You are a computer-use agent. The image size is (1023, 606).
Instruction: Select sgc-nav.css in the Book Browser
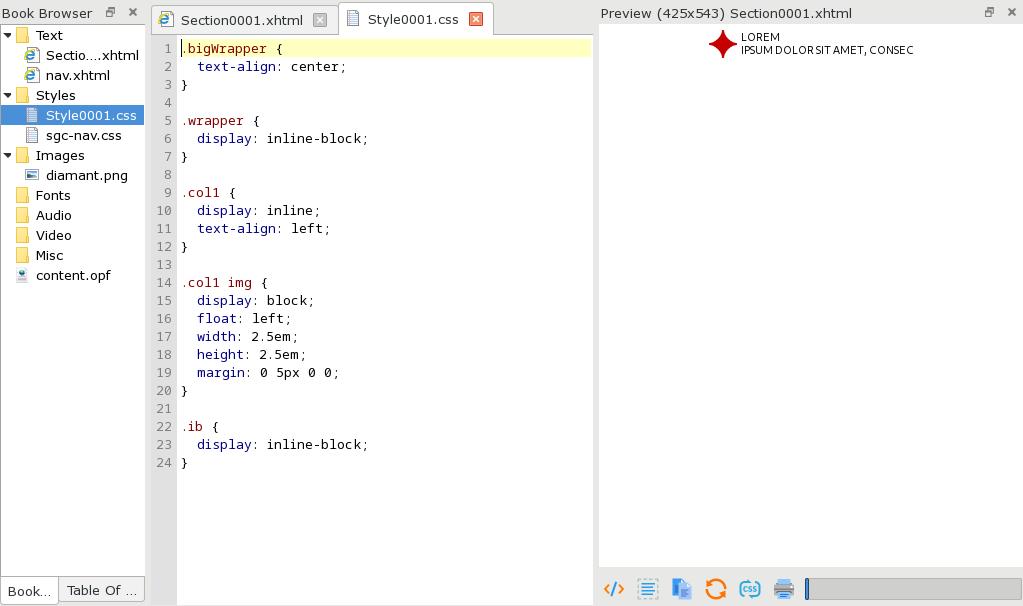pos(84,135)
